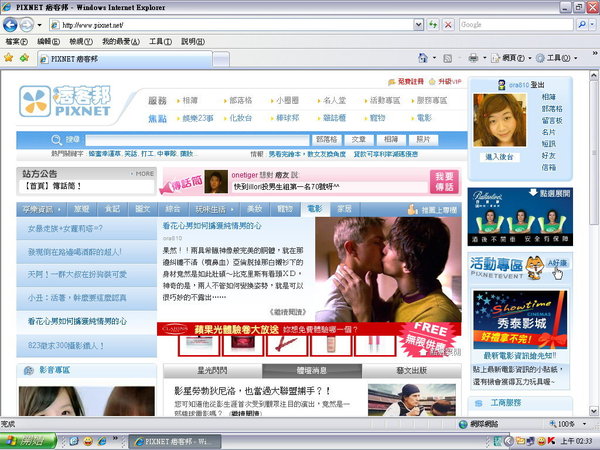Click the Showtime 秀泰影城 banner

tap(520, 320)
